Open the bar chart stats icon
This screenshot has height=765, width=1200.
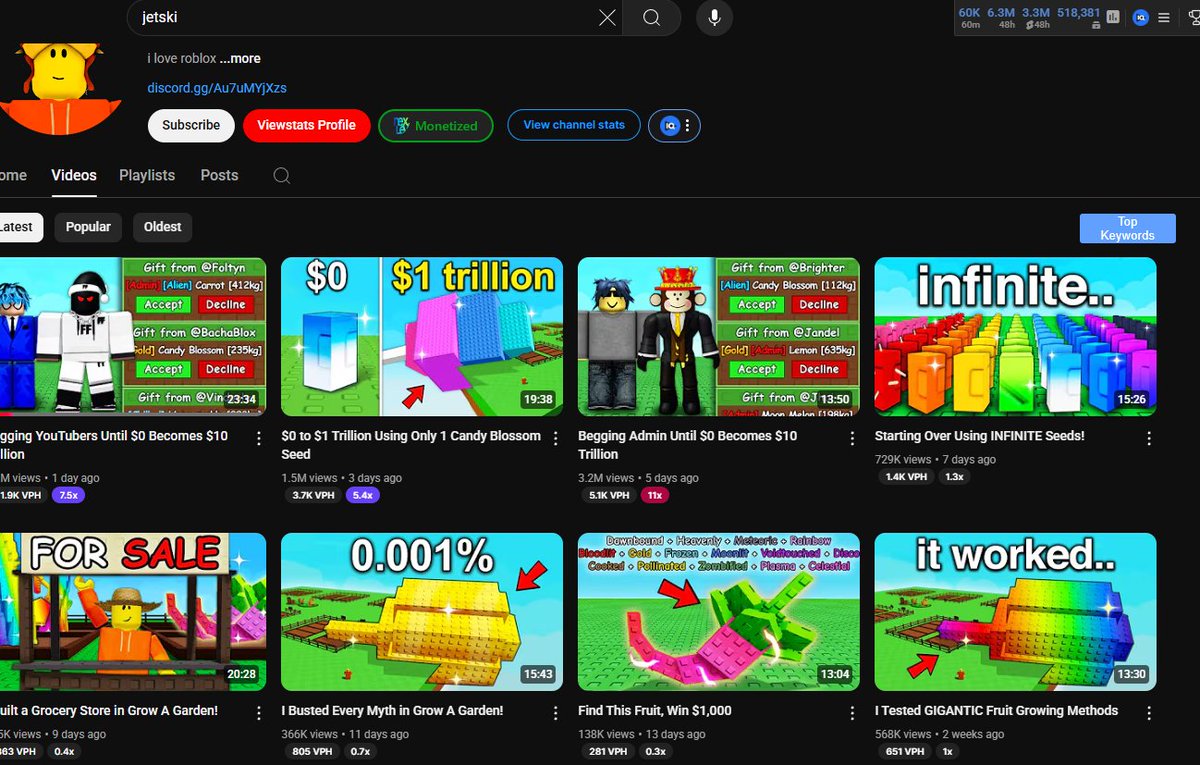click(1113, 17)
